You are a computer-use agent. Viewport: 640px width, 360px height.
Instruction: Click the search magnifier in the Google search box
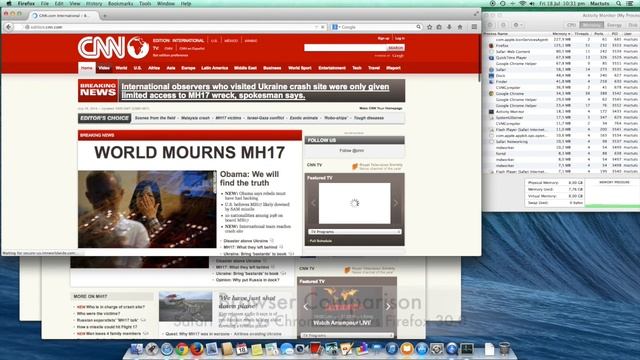pyautogui.click(x=418, y=27)
